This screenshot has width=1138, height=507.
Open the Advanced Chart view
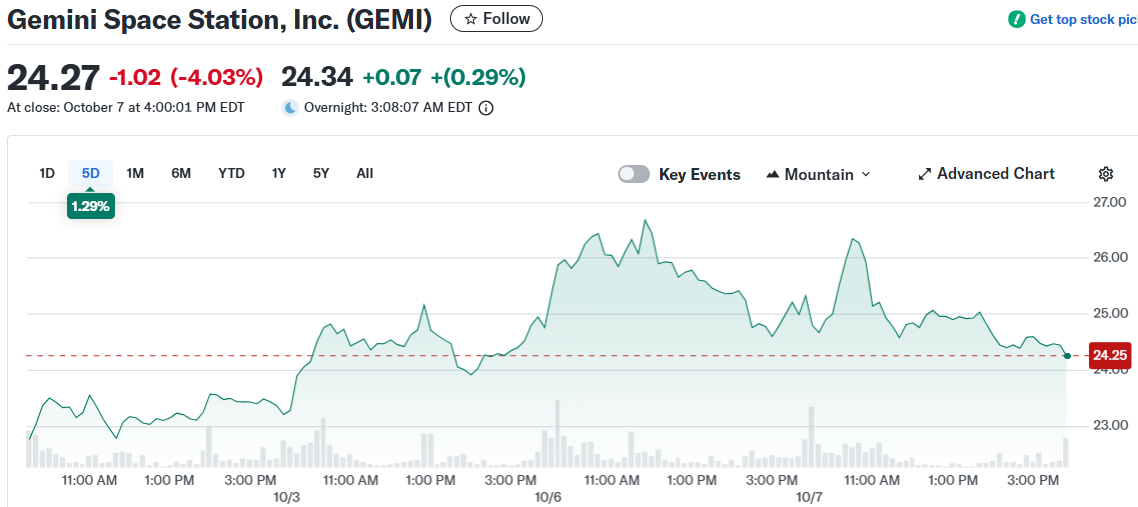(995, 174)
